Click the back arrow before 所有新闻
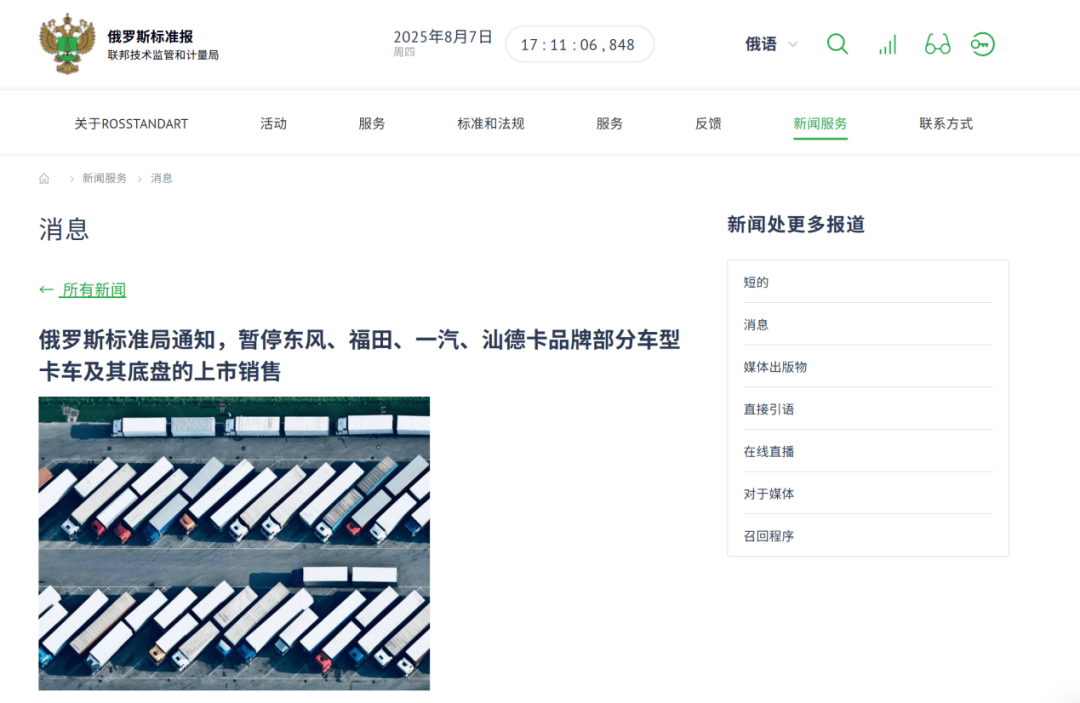1080x703 pixels. [x=46, y=290]
